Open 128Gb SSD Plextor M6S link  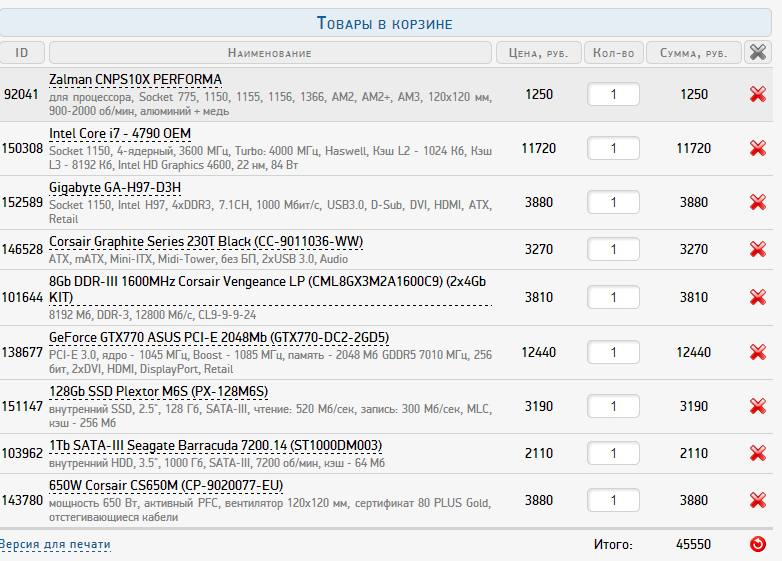point(158,391)
